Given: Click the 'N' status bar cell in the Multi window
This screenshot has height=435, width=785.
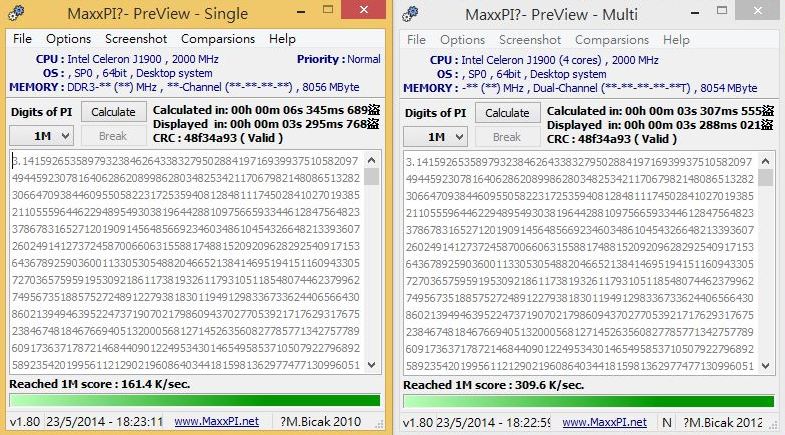Looking at the screenshot, I should coord(667,422).
